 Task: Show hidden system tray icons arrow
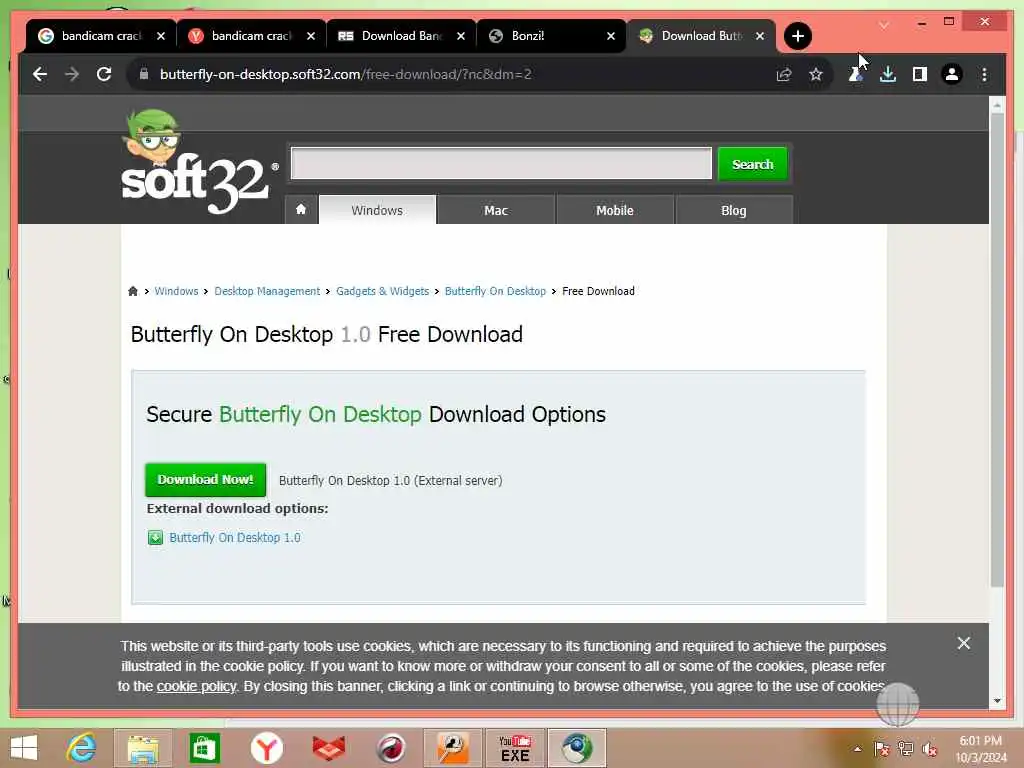857,749
